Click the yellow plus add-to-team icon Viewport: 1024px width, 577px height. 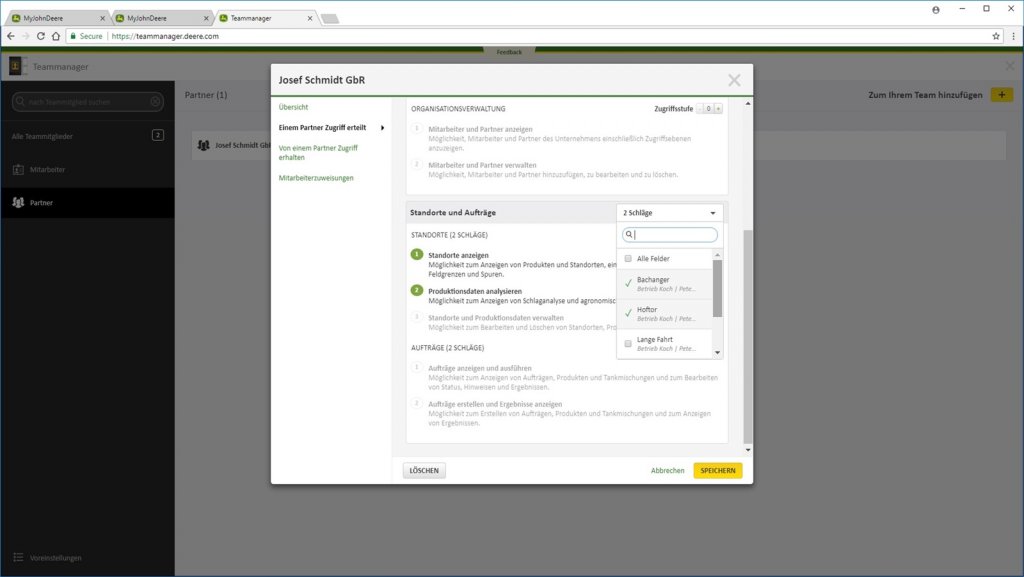[x=1002, y=95]
